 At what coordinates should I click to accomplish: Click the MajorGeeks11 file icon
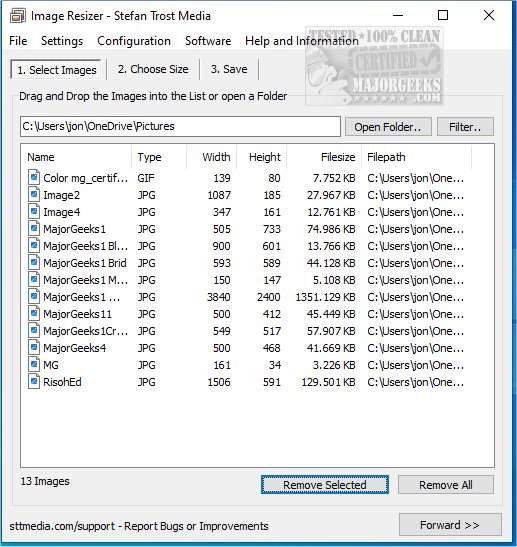[x=34, y=313]
